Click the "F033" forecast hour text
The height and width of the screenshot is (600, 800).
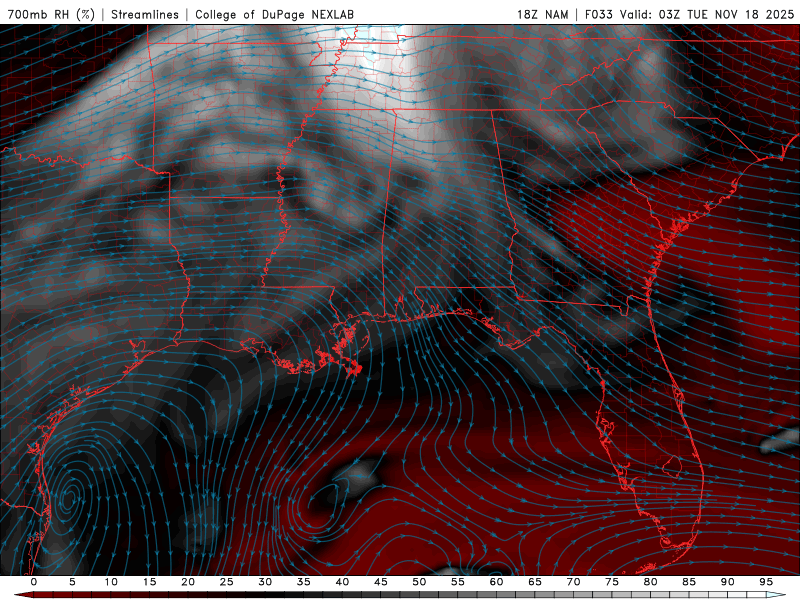pos(598,14)
